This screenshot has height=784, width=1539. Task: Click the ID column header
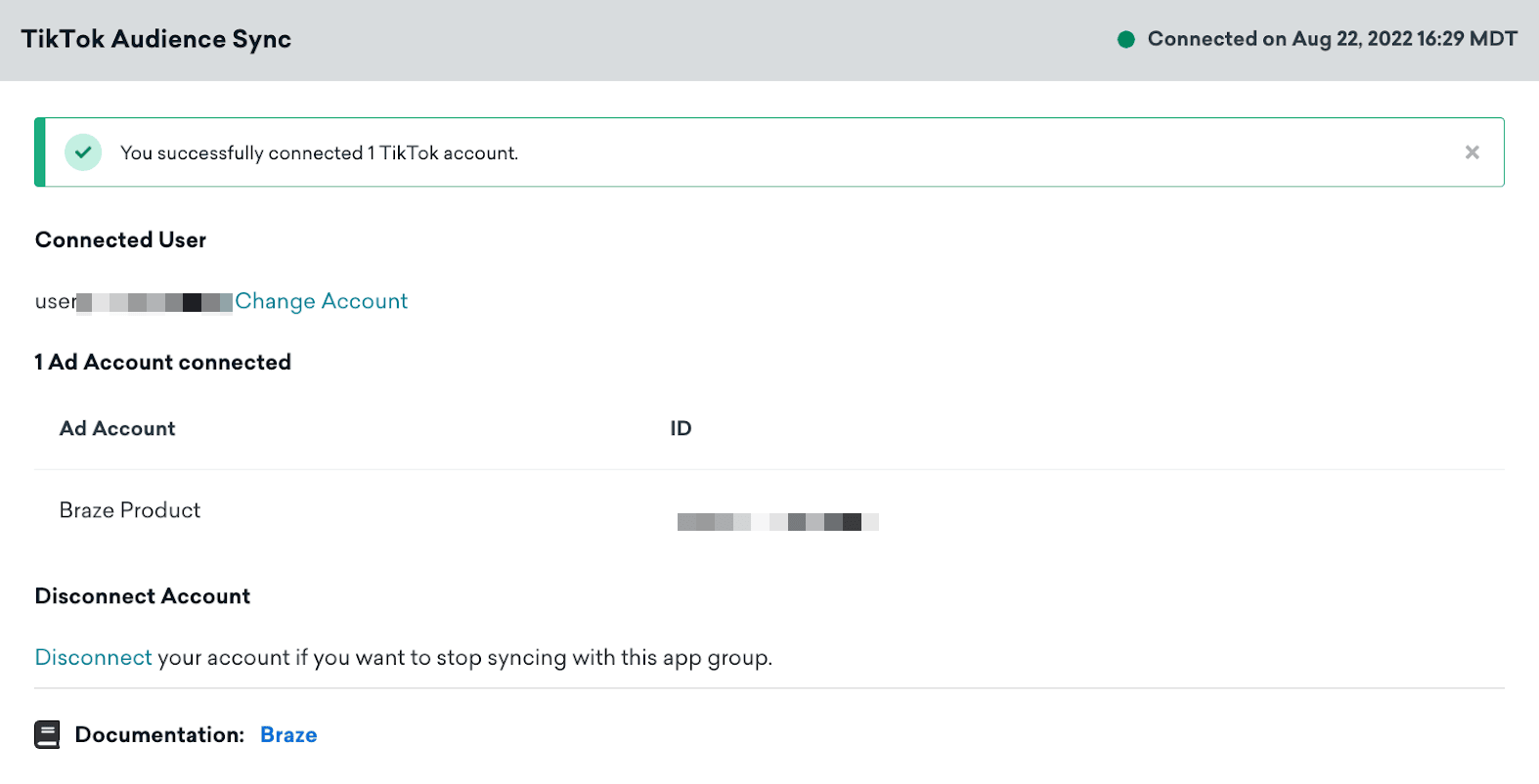pyautogui.click(x=681, y=428)
